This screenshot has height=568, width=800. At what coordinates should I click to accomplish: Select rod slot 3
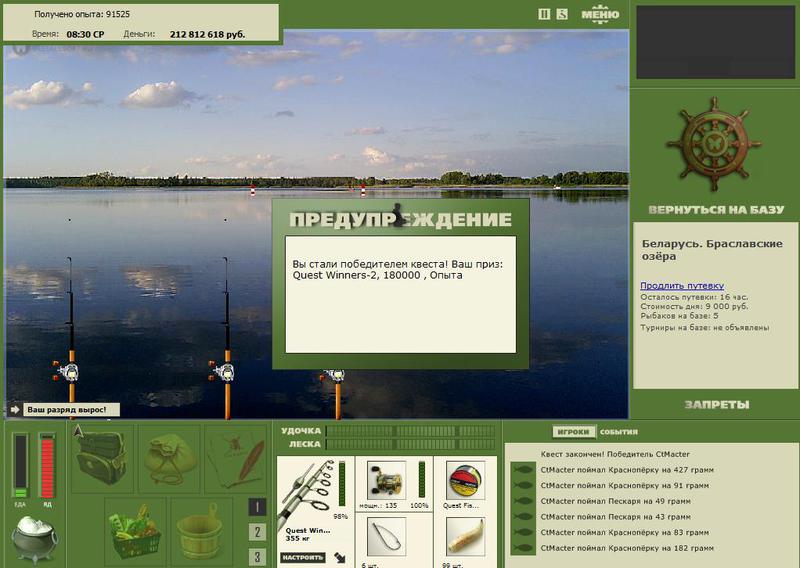(257, 556)
